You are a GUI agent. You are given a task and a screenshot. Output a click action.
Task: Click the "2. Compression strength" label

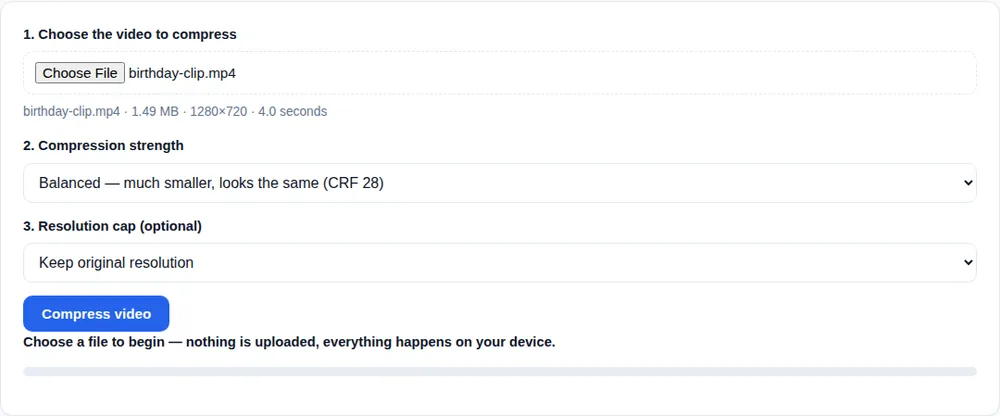coord(103,145)
